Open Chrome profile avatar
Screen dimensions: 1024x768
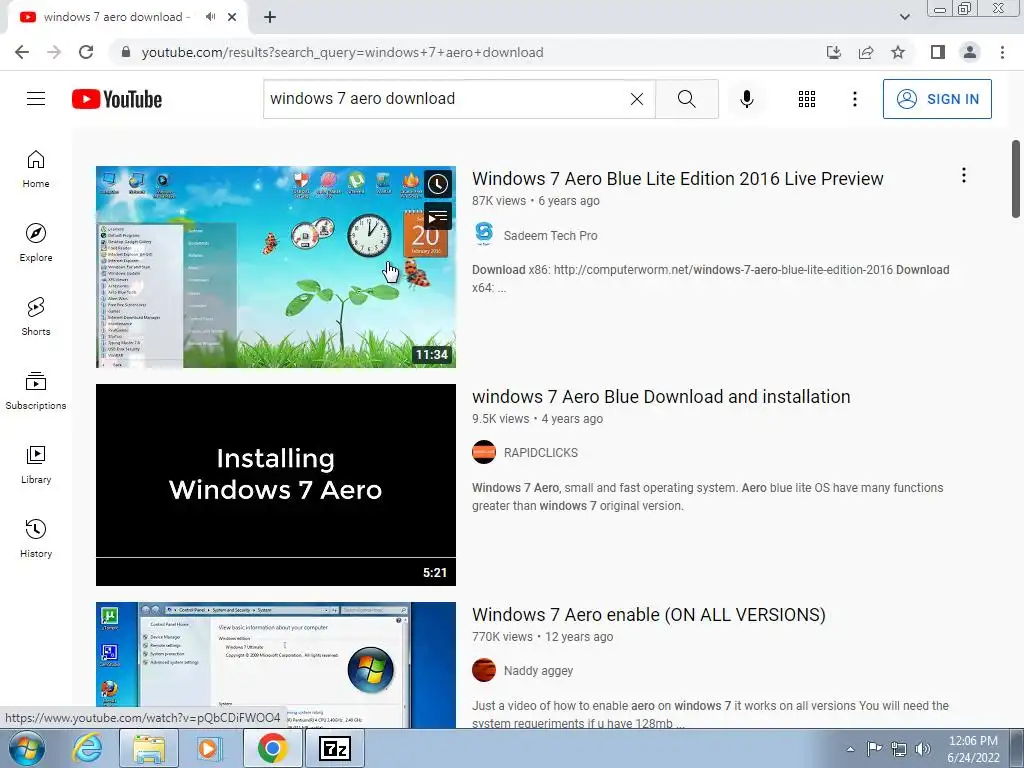point(970,52)
